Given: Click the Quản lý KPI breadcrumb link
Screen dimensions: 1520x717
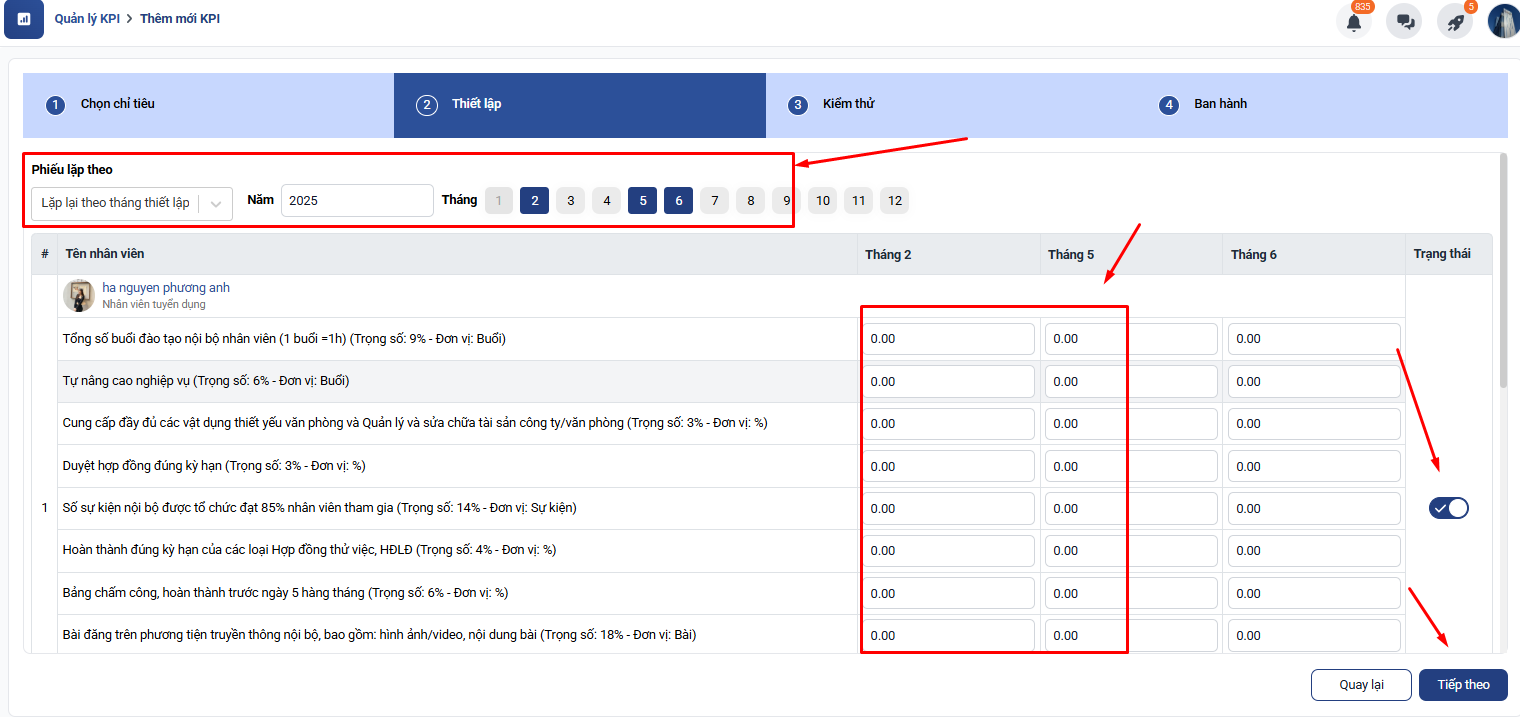Looking at the screenshot, I should click(x=87, y=19).
